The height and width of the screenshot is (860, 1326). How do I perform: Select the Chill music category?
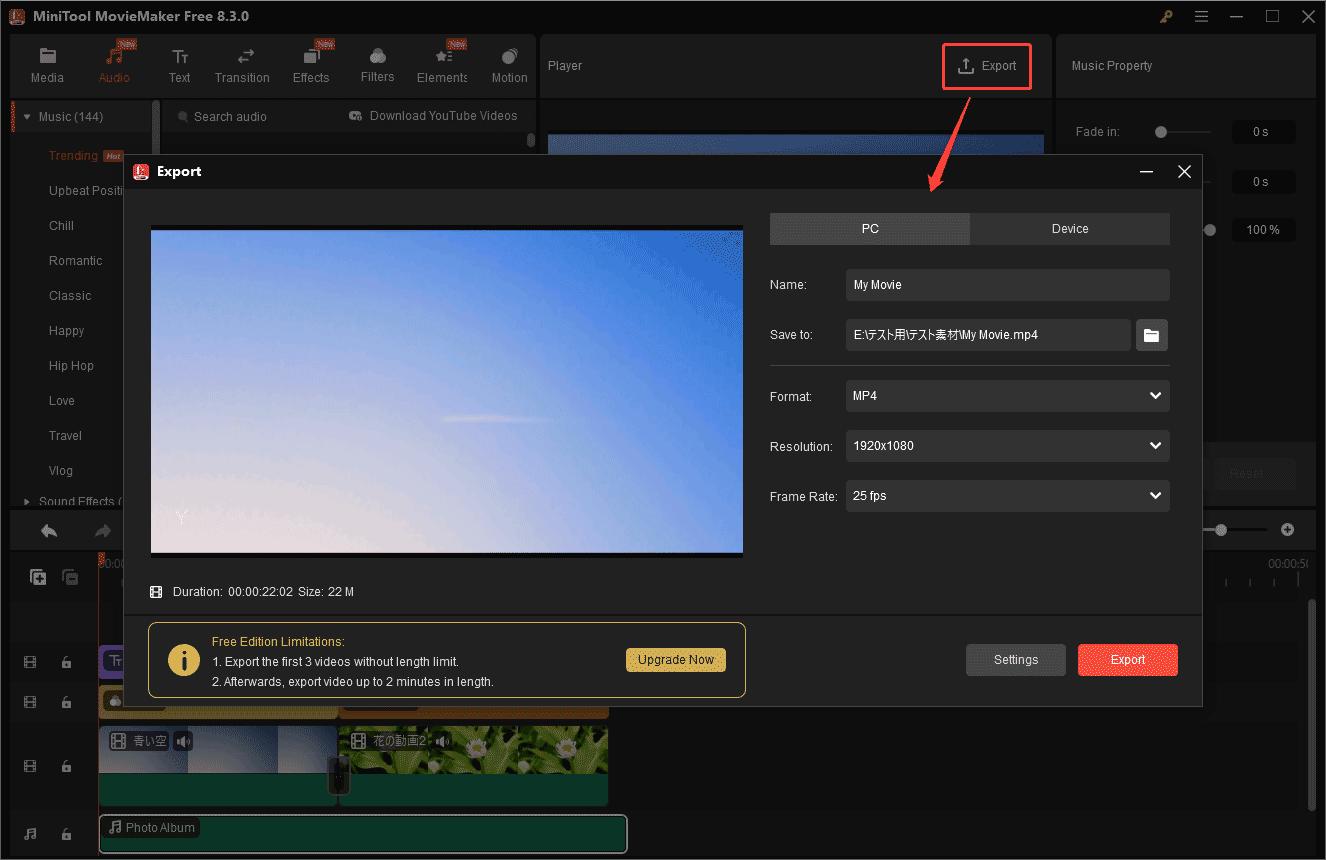click(x=61, y=226)
